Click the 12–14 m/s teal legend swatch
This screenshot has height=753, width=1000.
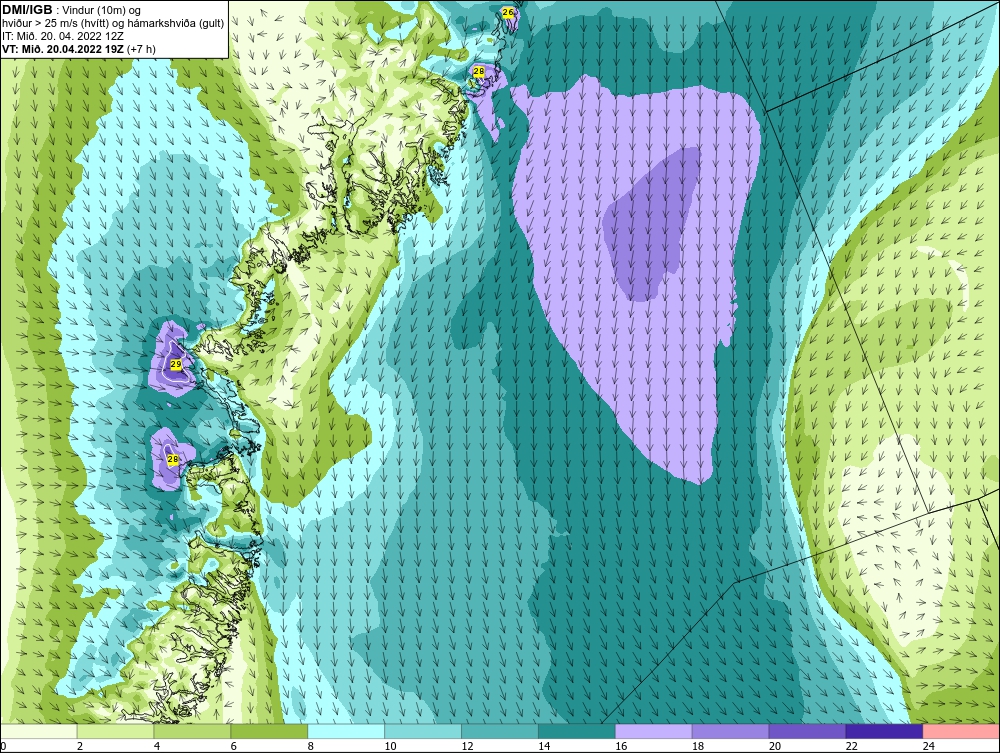(500, 731)
